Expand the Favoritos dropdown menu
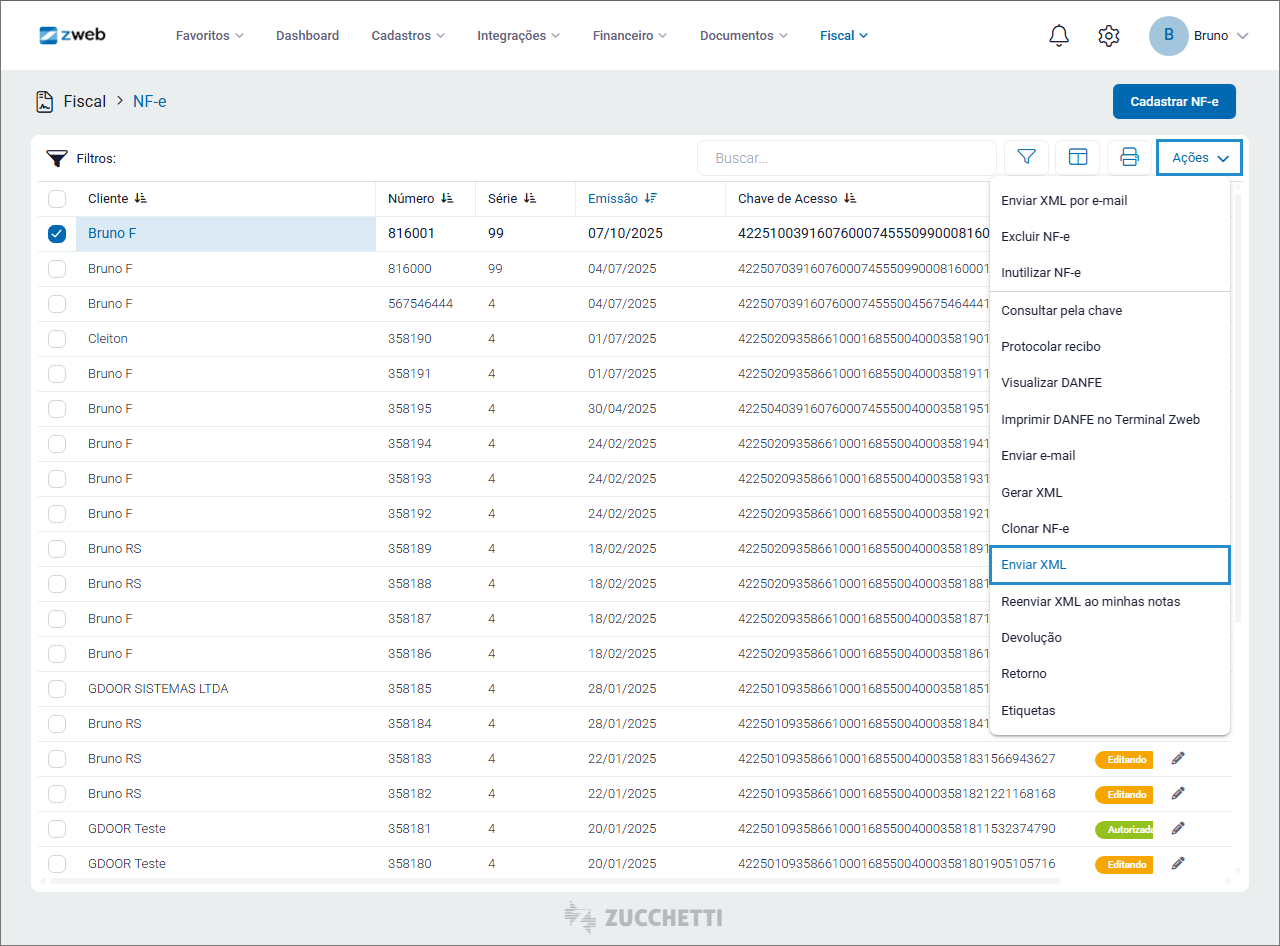Viewport: 1280px width, 946px height. pyautogui.click(x=209, y=36)
